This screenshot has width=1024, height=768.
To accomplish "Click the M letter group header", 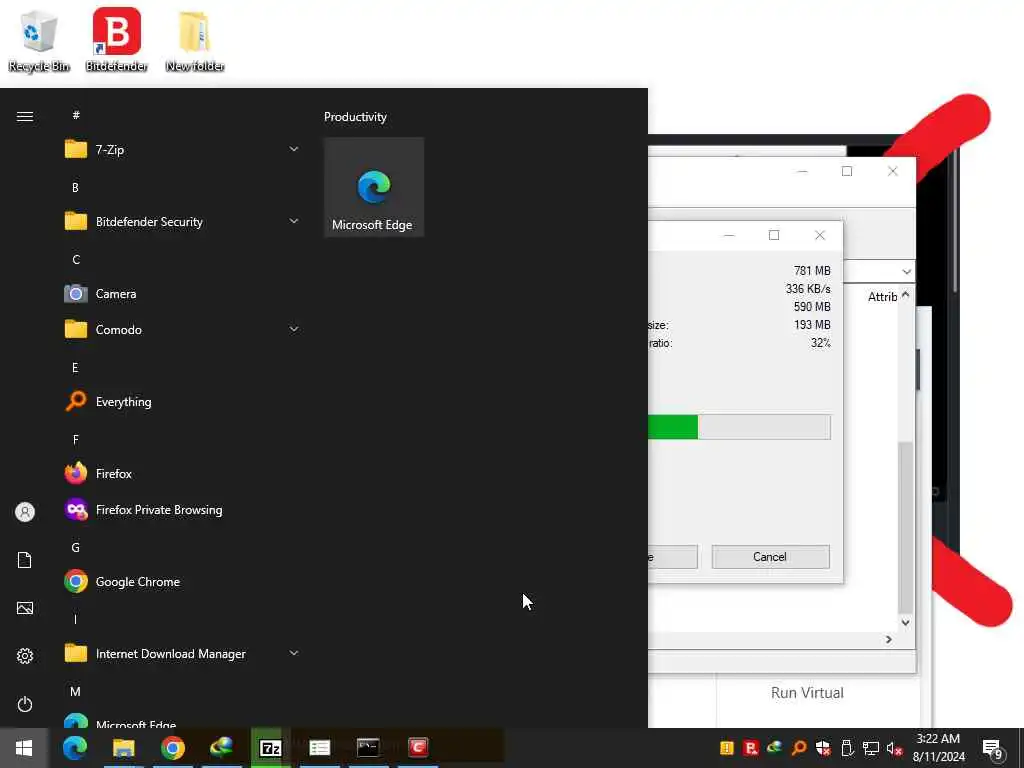I will (x=76, y=691).
